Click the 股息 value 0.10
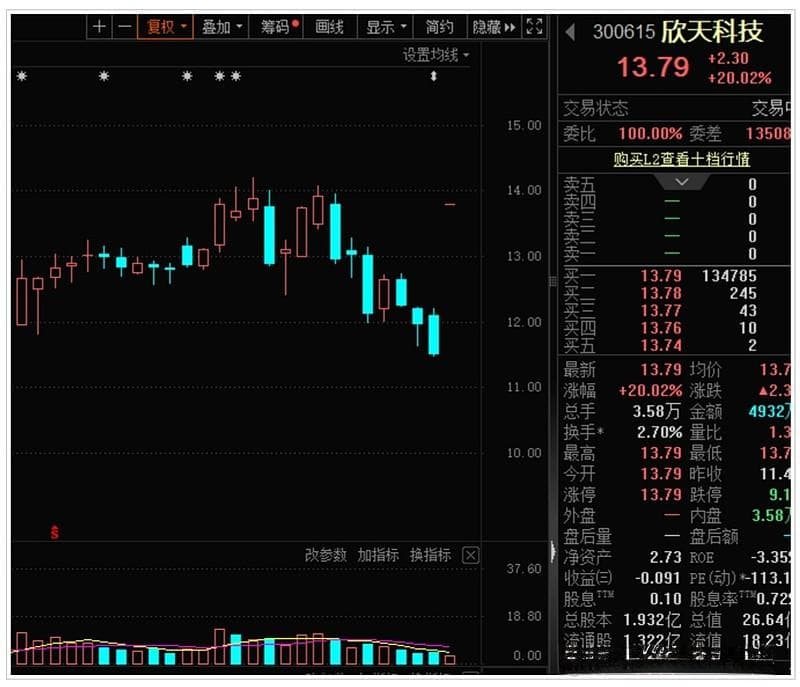800x687 pixels. 665,599
